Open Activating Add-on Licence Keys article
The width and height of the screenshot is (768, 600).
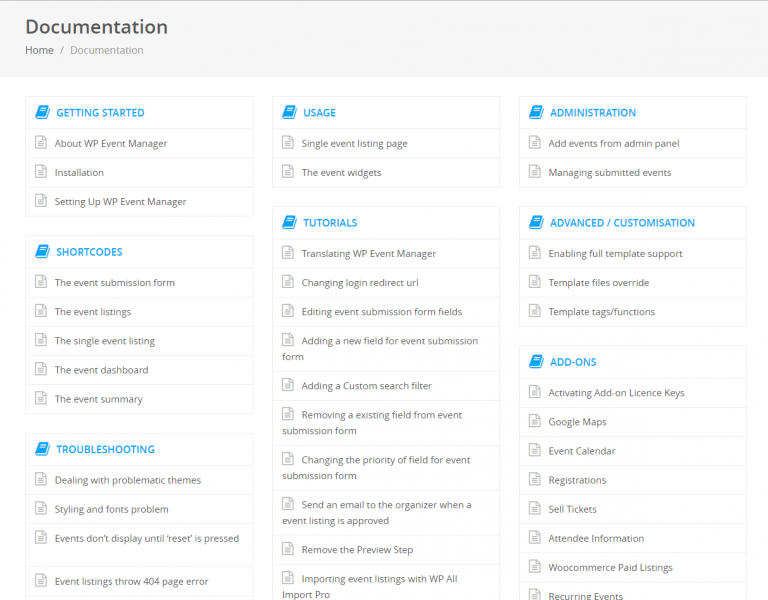pos(616,393)
